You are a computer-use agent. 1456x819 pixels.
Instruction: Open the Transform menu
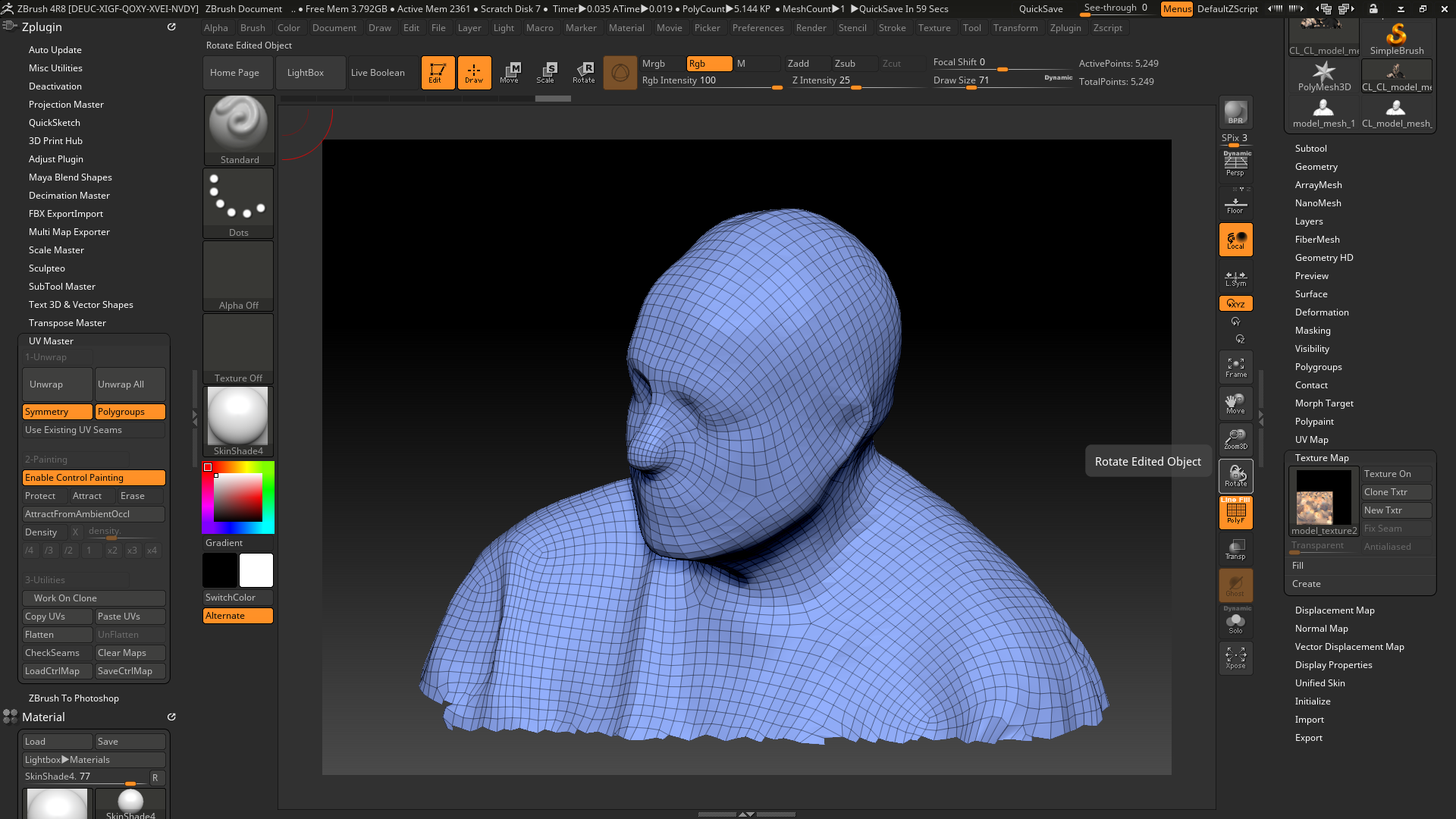pyautogui.click(x=1015, y=28)
